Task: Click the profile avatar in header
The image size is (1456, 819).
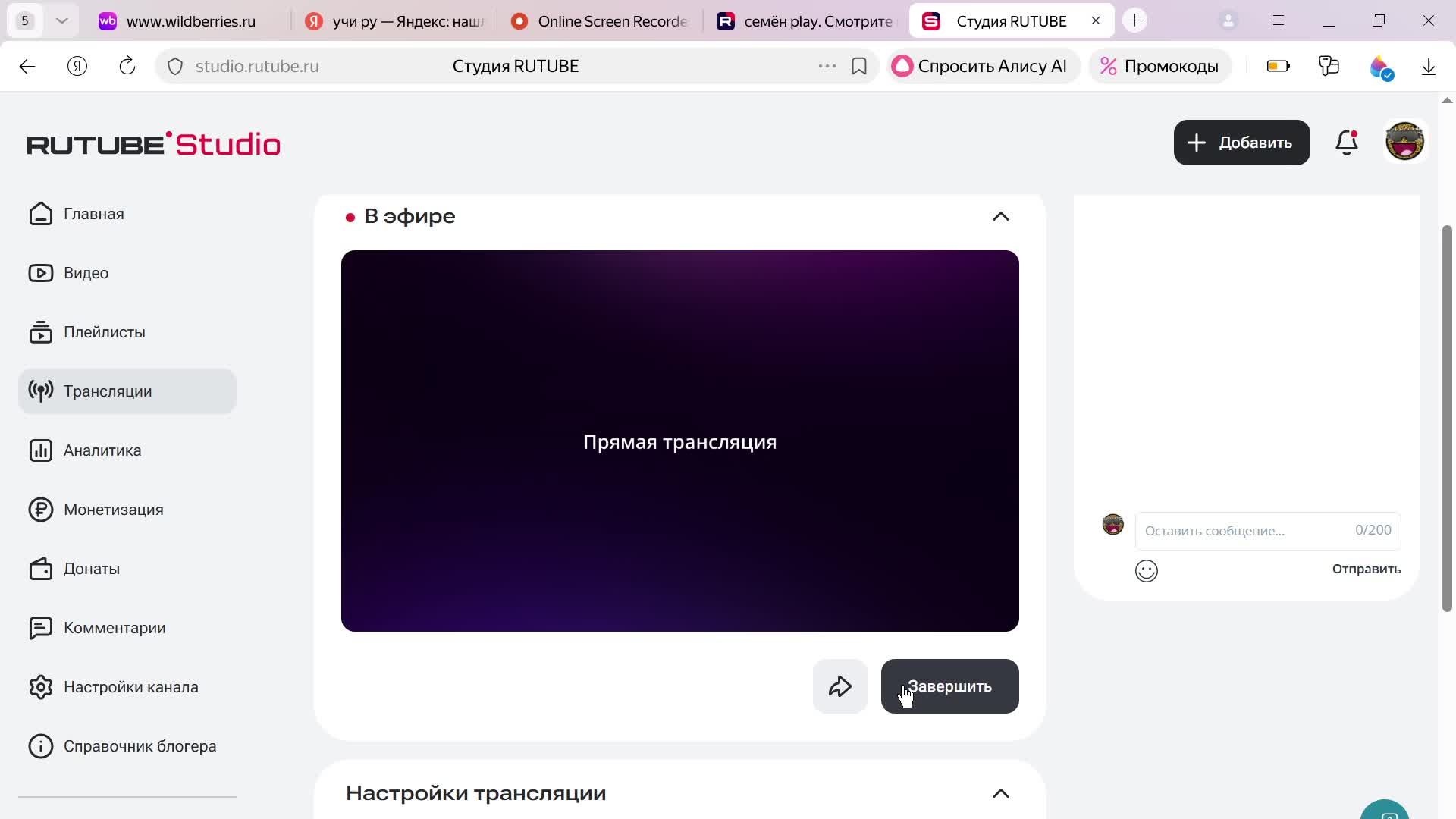Action: point(1404,142)
